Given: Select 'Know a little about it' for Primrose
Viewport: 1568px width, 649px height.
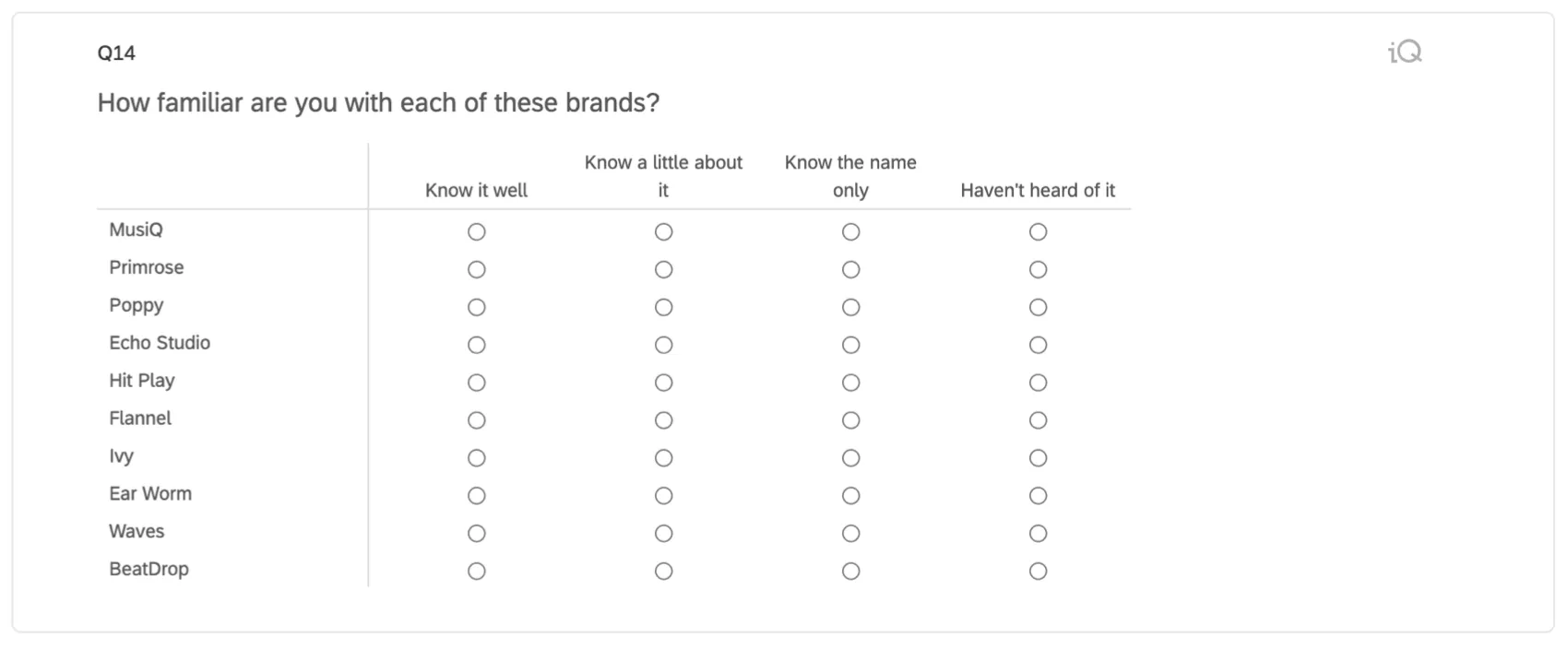Looking at the screenshot, I should [663, 270].
